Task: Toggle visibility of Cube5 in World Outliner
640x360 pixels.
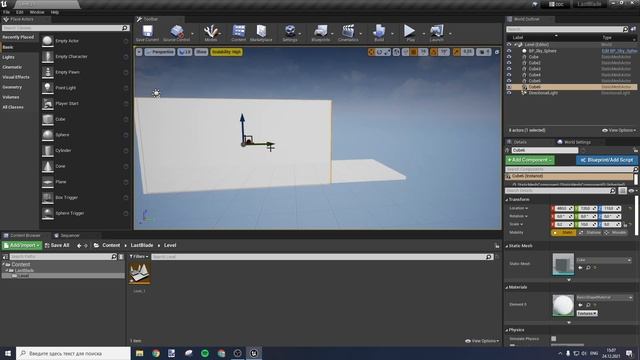Action: pyautogui.click(x=509, y=81)
